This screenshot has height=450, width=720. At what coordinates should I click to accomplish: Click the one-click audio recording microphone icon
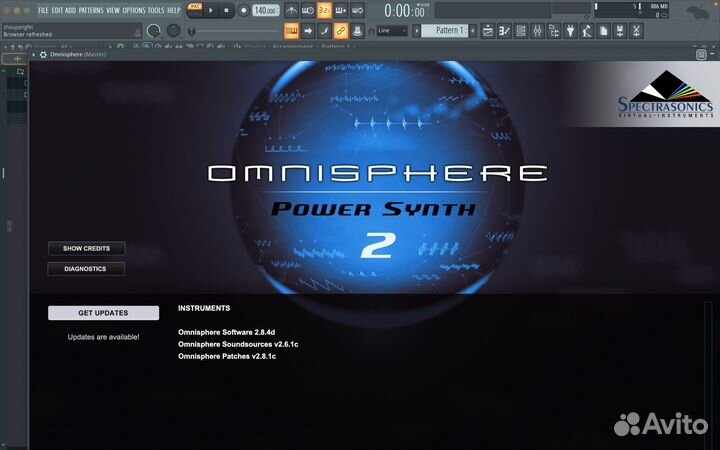[x=587, y=31]
